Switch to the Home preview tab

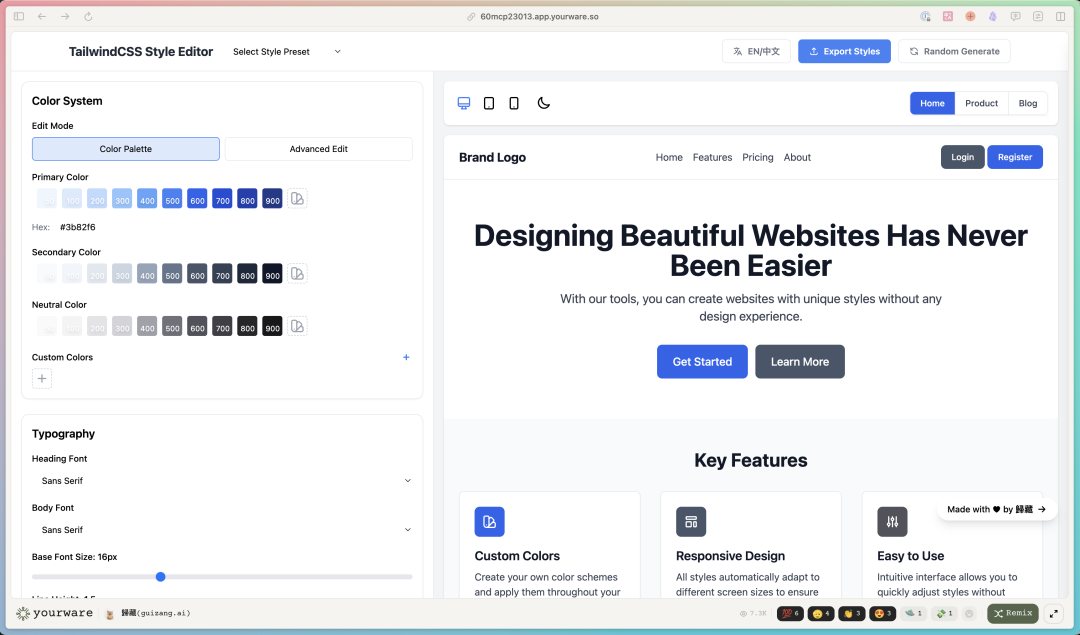(x=933, y=103)
